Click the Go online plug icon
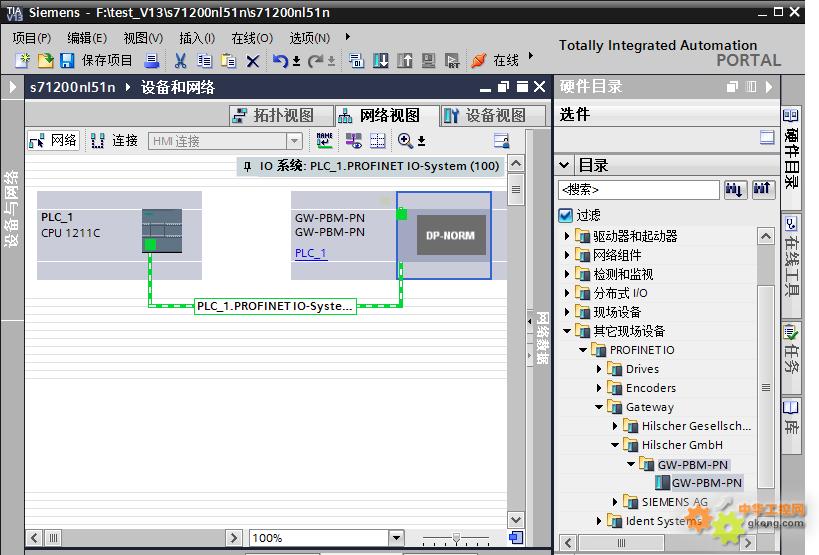 tap(478, 61)
